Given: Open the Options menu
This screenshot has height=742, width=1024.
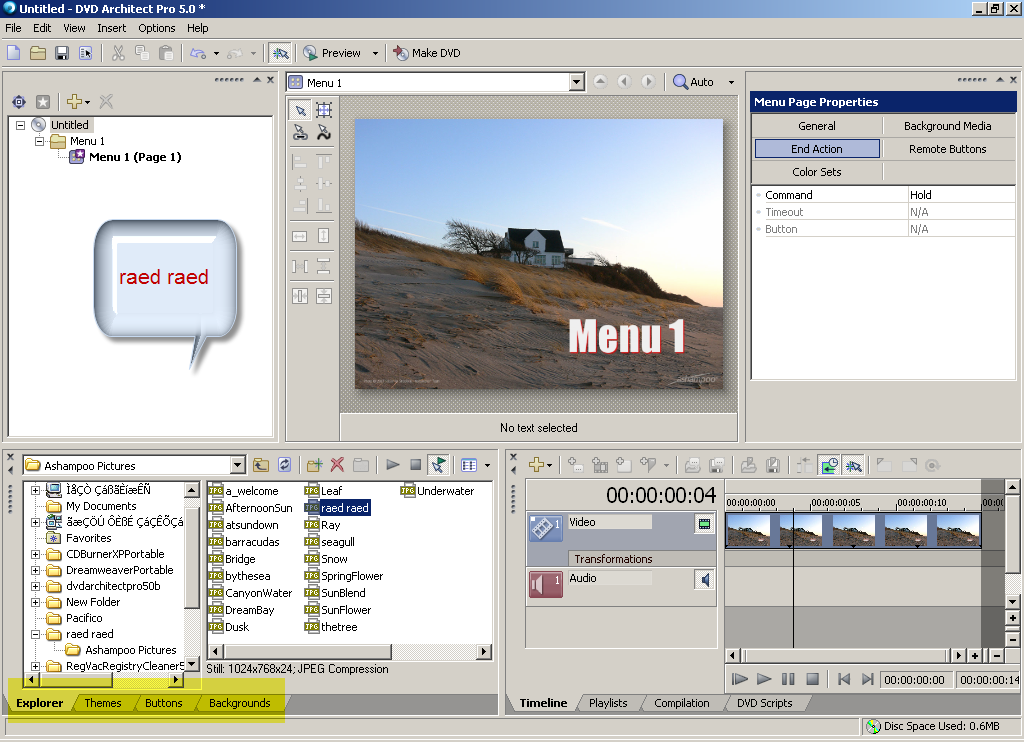Looking at the screenshot, I should coord(157,28).
